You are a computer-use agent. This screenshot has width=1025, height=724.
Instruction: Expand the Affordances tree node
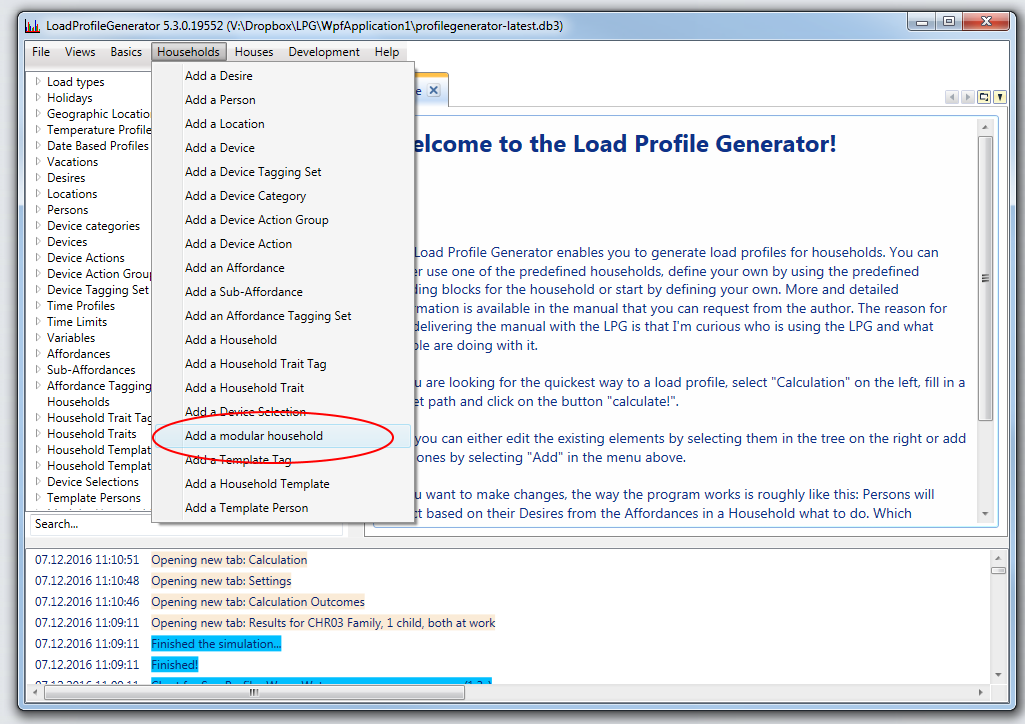coord(38,354)
